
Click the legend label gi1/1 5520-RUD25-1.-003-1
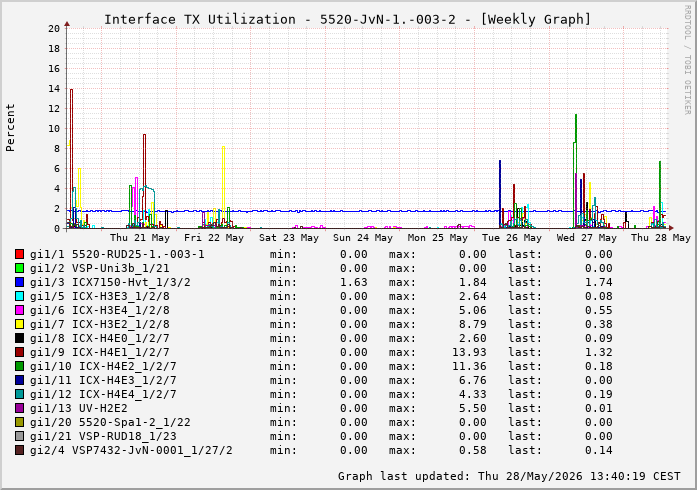117,254
